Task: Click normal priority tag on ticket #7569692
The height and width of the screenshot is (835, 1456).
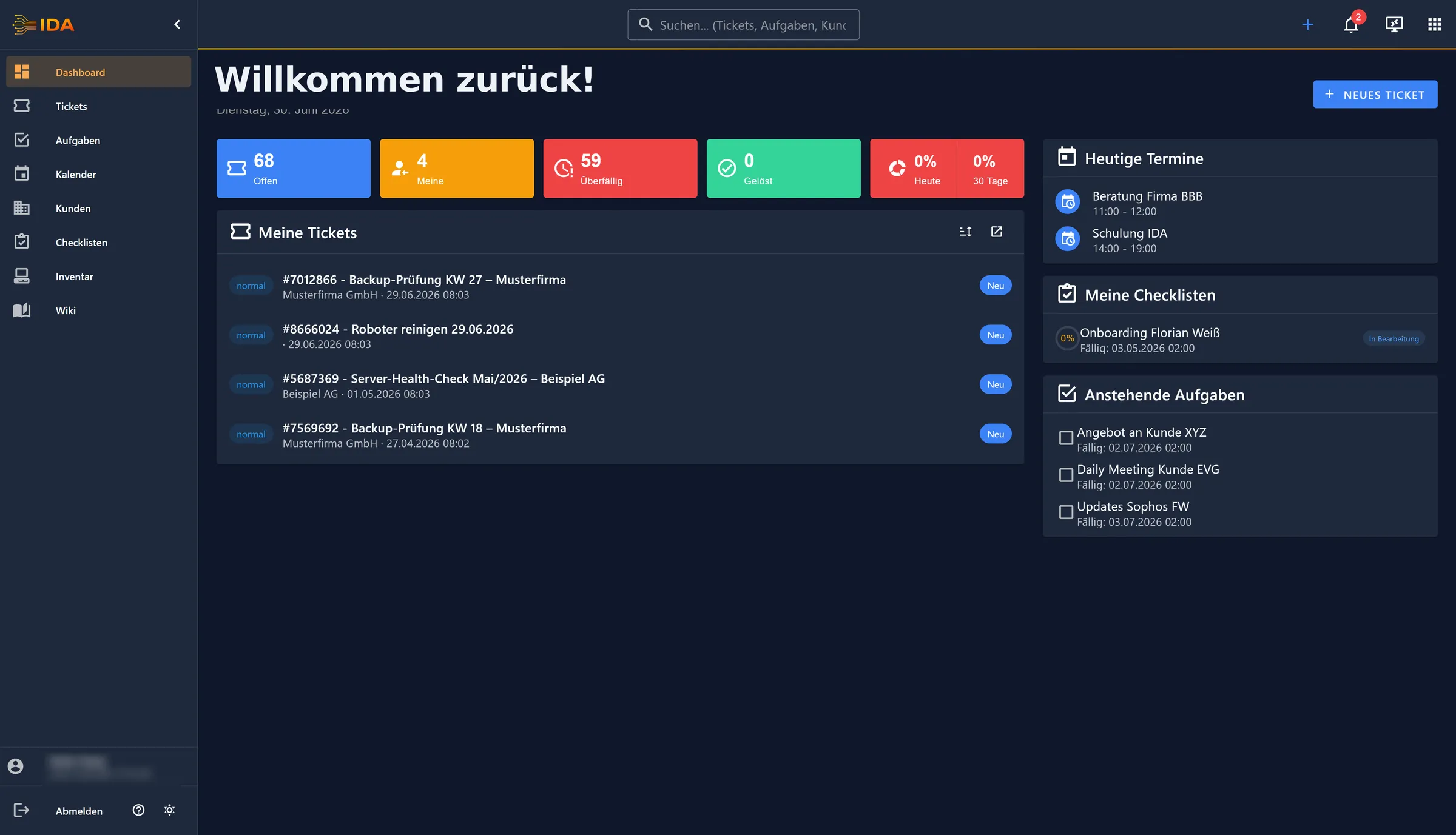Action: 251,434
